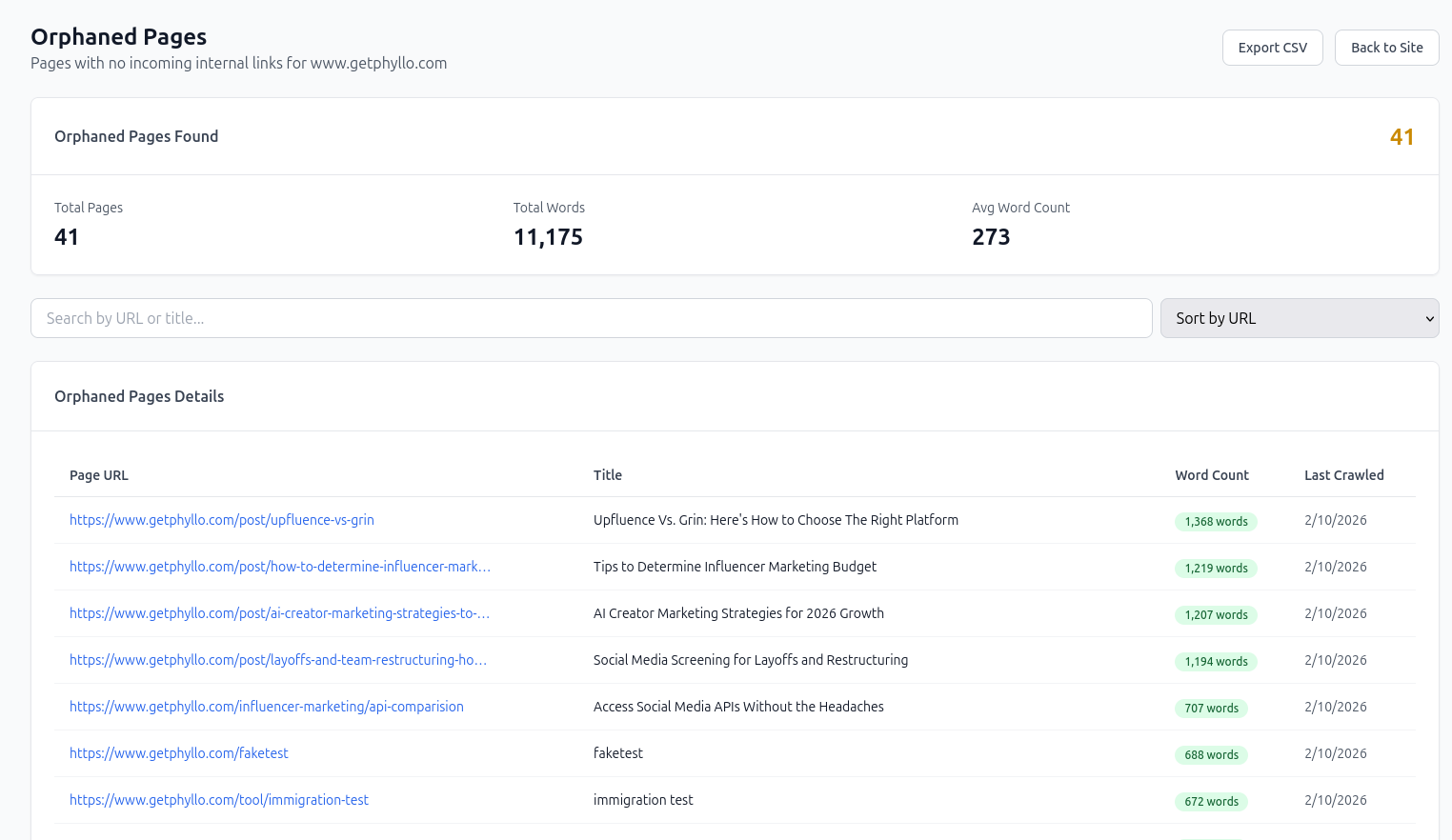Click the Orphaned Pages Details heading
1452x840 pixels.
click(x=139, y=396)
